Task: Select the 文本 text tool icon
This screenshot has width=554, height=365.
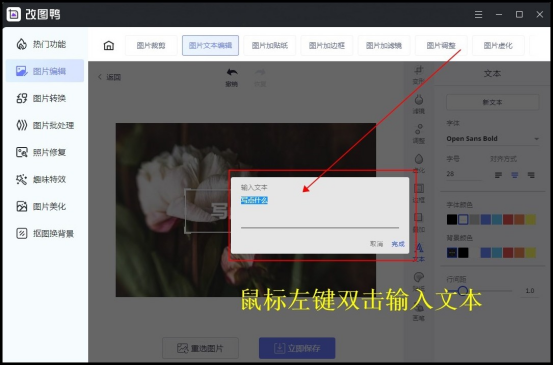Action: click(419, 248)
